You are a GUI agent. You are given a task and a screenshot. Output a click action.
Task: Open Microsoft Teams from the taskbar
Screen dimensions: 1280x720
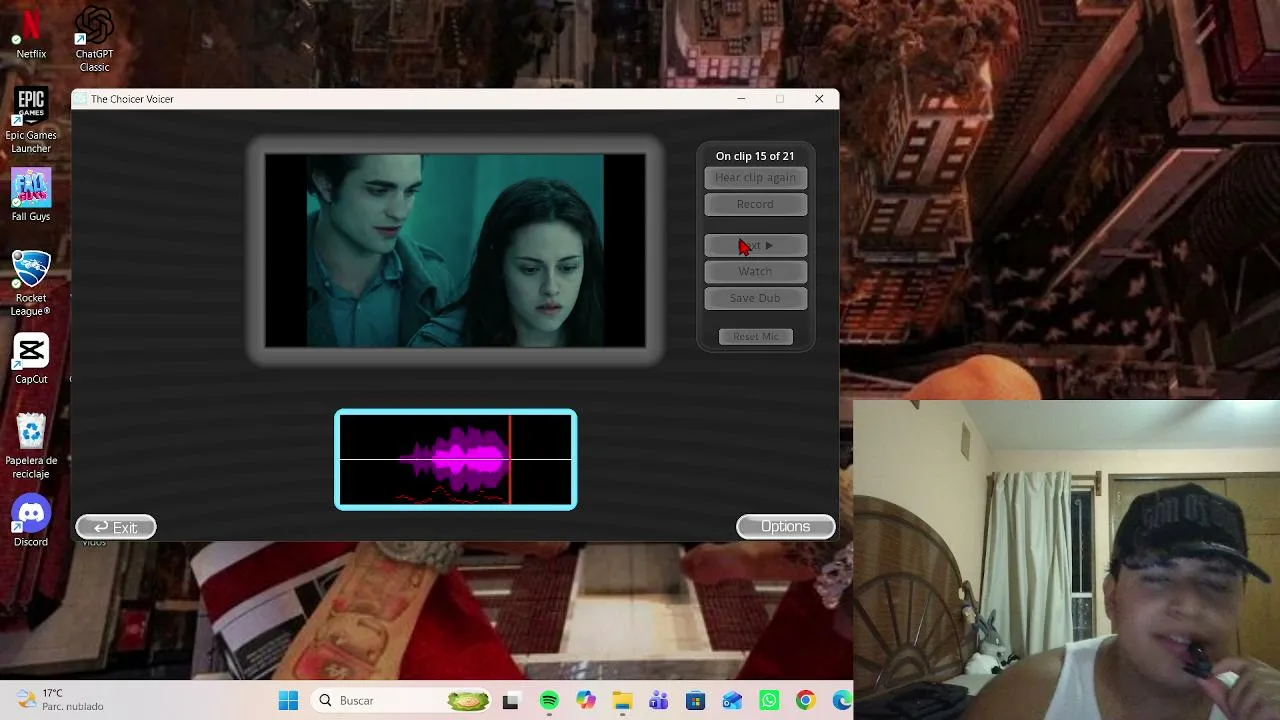click(x=659, y=701)
